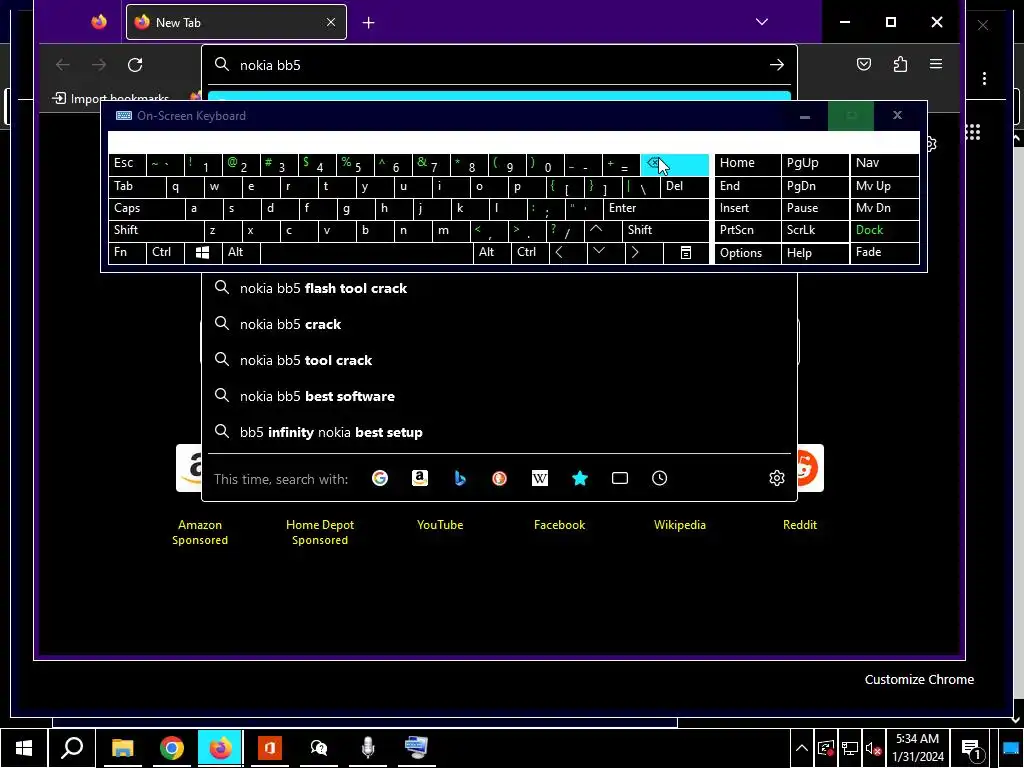Image resolution: width=1024 pixels, height=768 pixels.
Task: Choose suggestion nokia bb5 tool crack
Action: 500,360
